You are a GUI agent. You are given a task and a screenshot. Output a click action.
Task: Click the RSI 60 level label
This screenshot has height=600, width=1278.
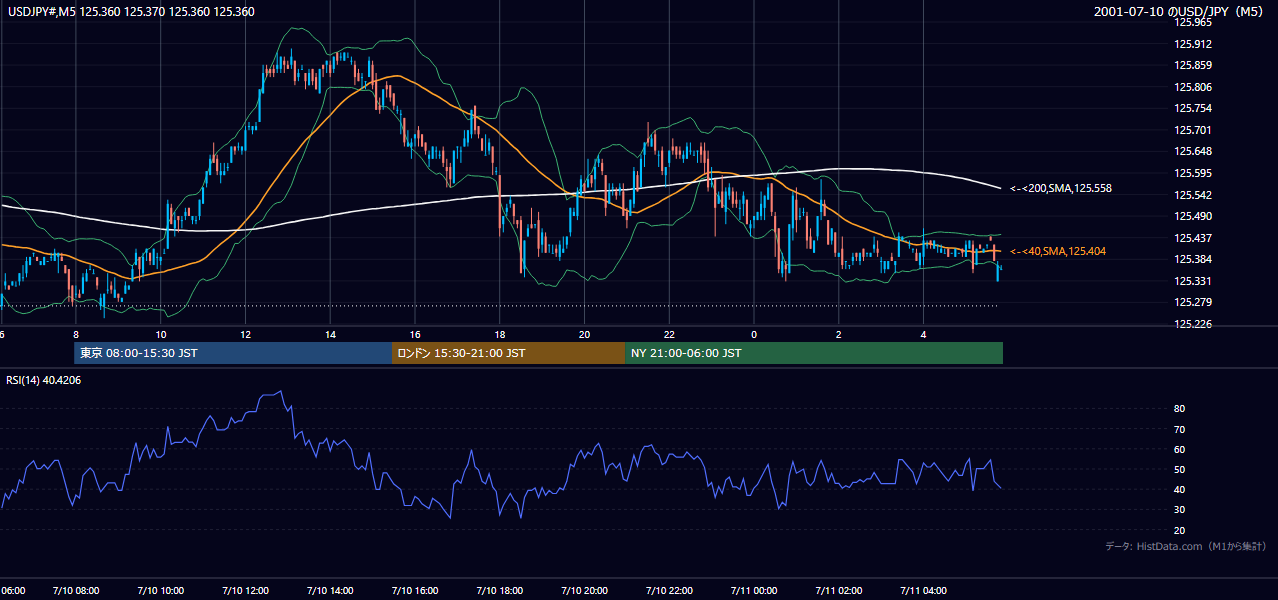tap(1180, 449)
